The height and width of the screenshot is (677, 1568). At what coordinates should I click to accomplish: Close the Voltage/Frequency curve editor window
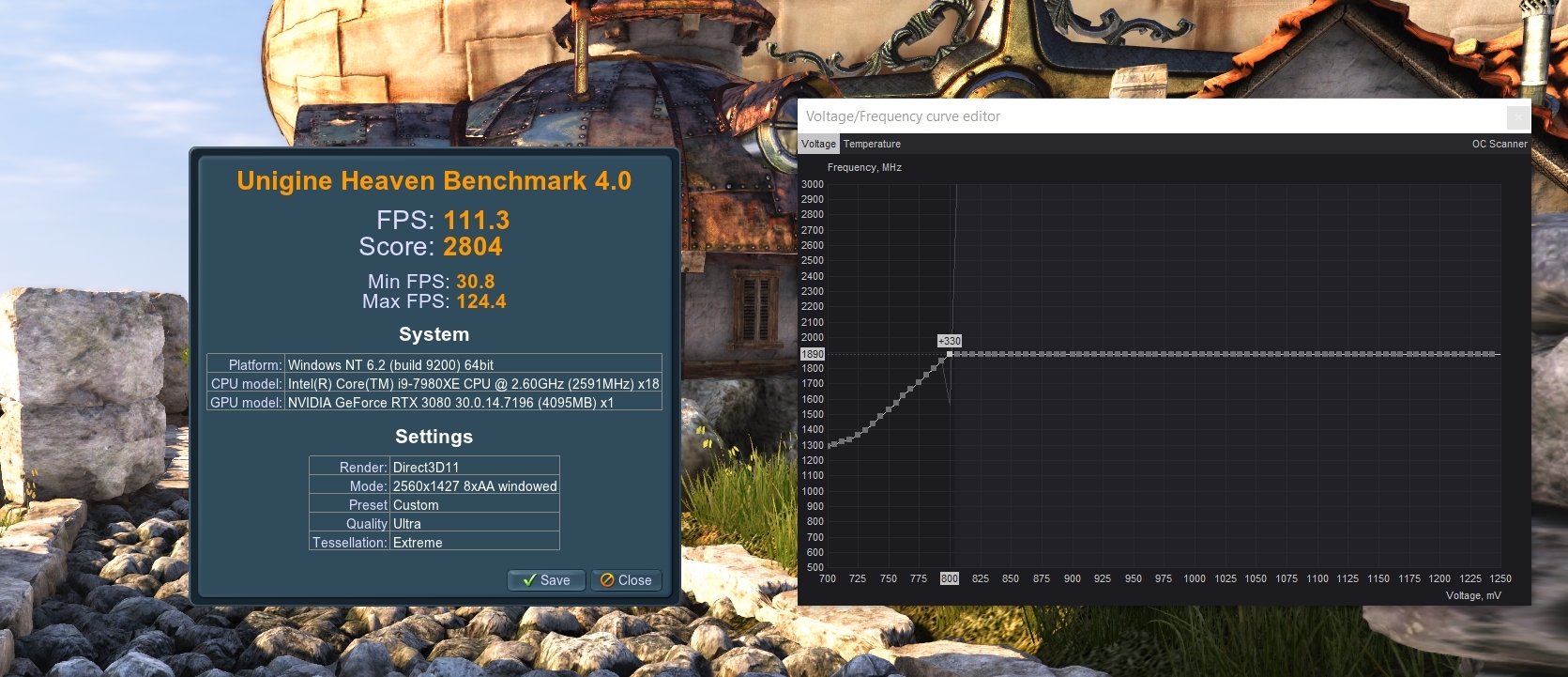(x=1517, y=116)
